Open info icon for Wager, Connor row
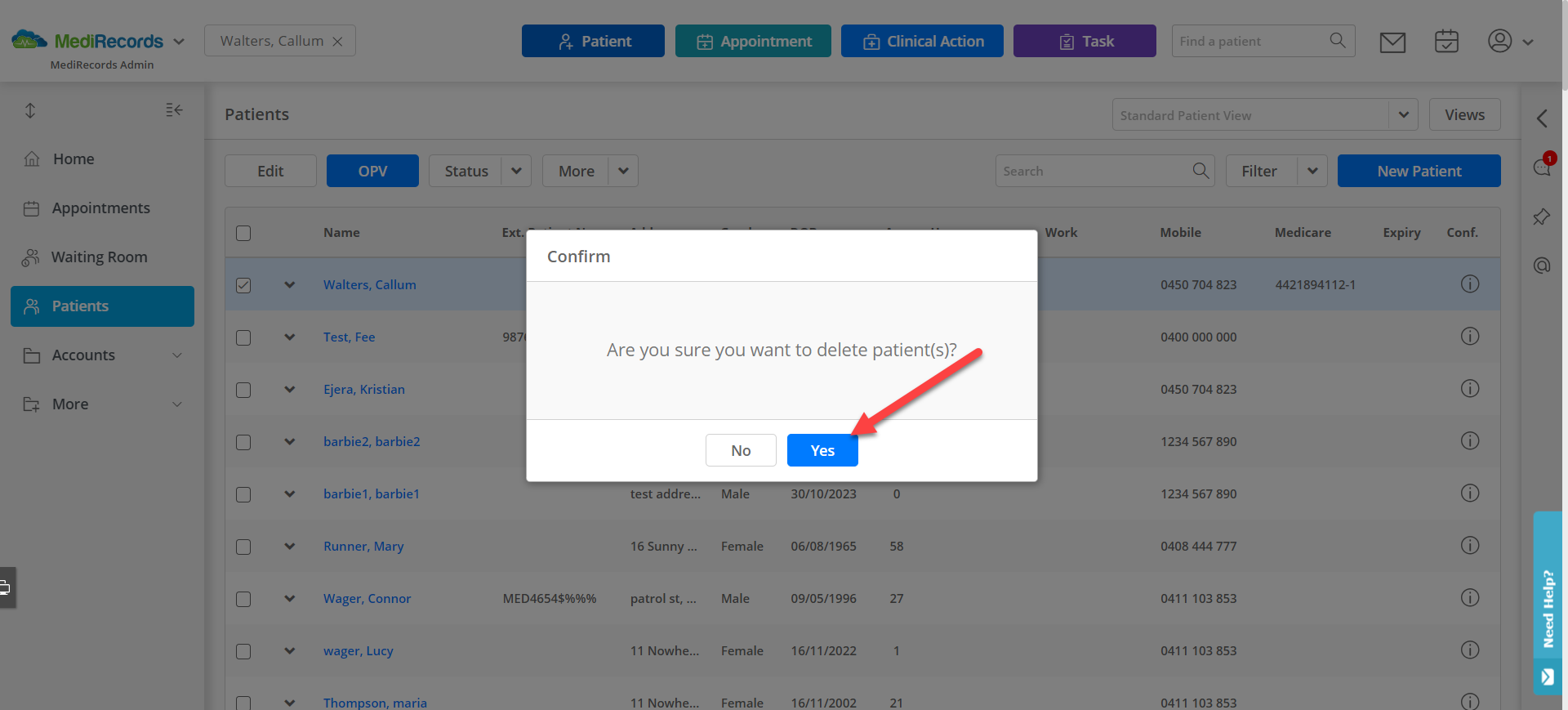 (1470, 597)
